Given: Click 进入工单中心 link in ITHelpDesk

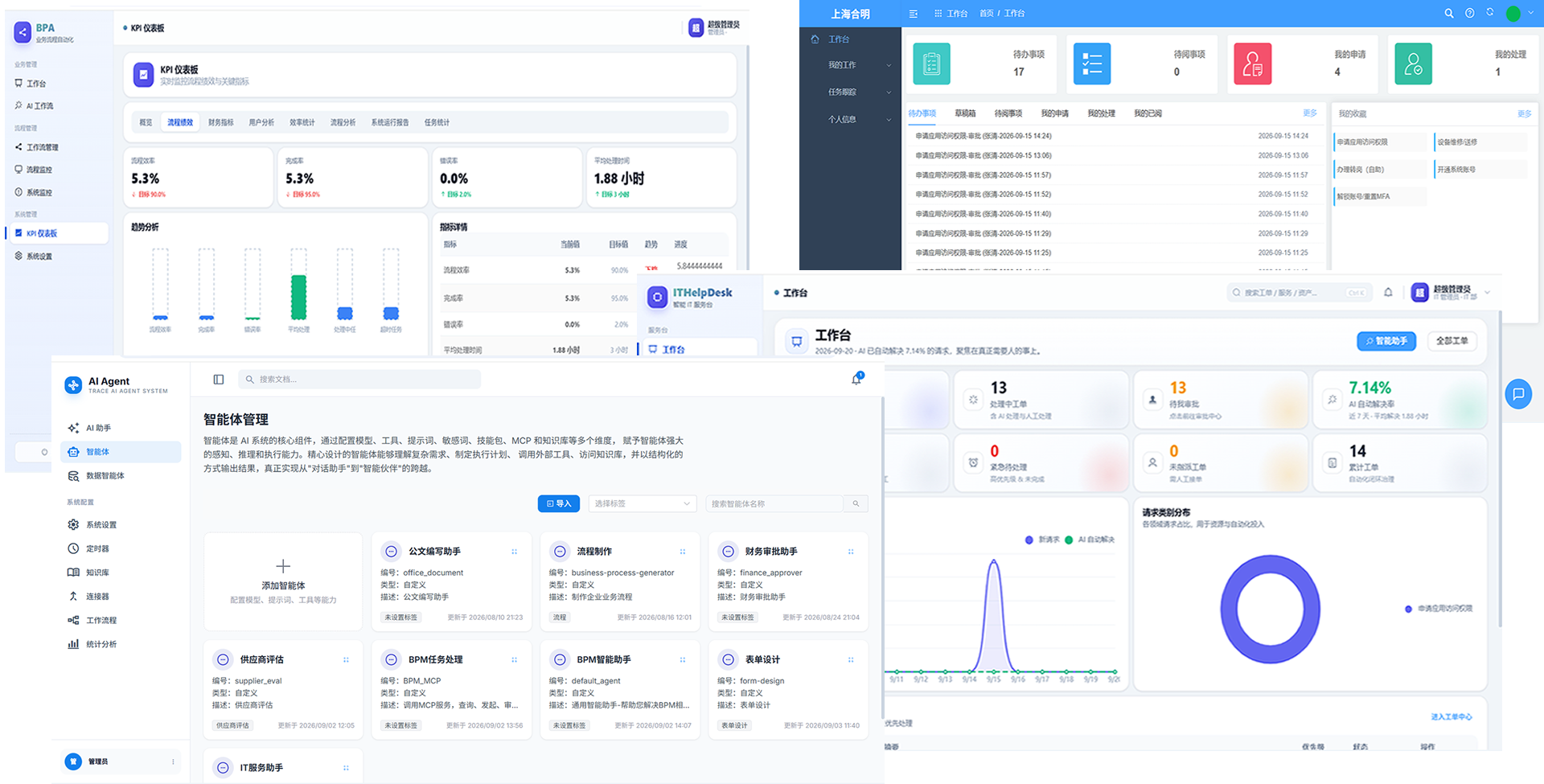Looking at the screenshot, I should pos(1451,716).
